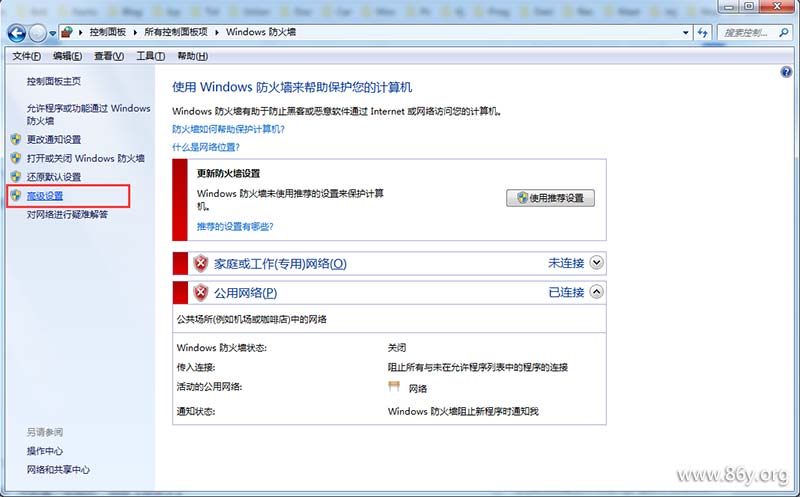Select 所有控制面板项 breadcrumb
The height and width of the screenshot is (497, 800).
coord(176,32)
